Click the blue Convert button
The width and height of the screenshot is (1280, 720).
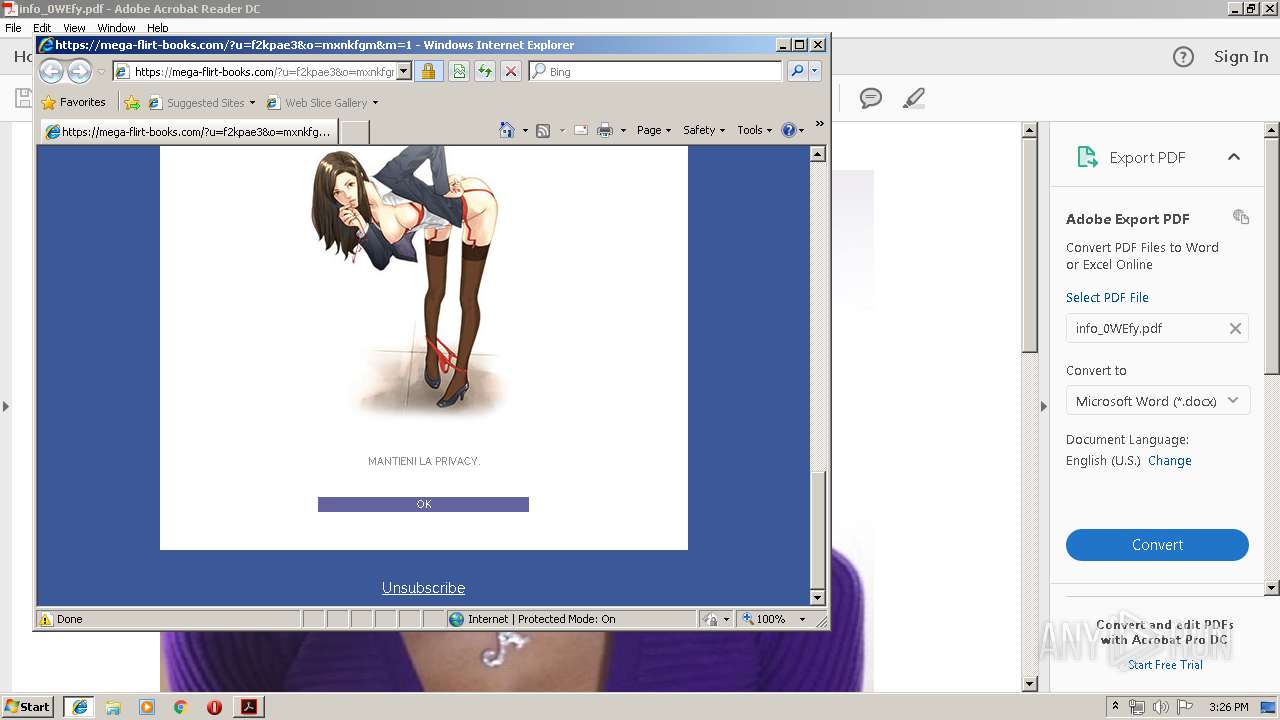[x=1157, y=545]
